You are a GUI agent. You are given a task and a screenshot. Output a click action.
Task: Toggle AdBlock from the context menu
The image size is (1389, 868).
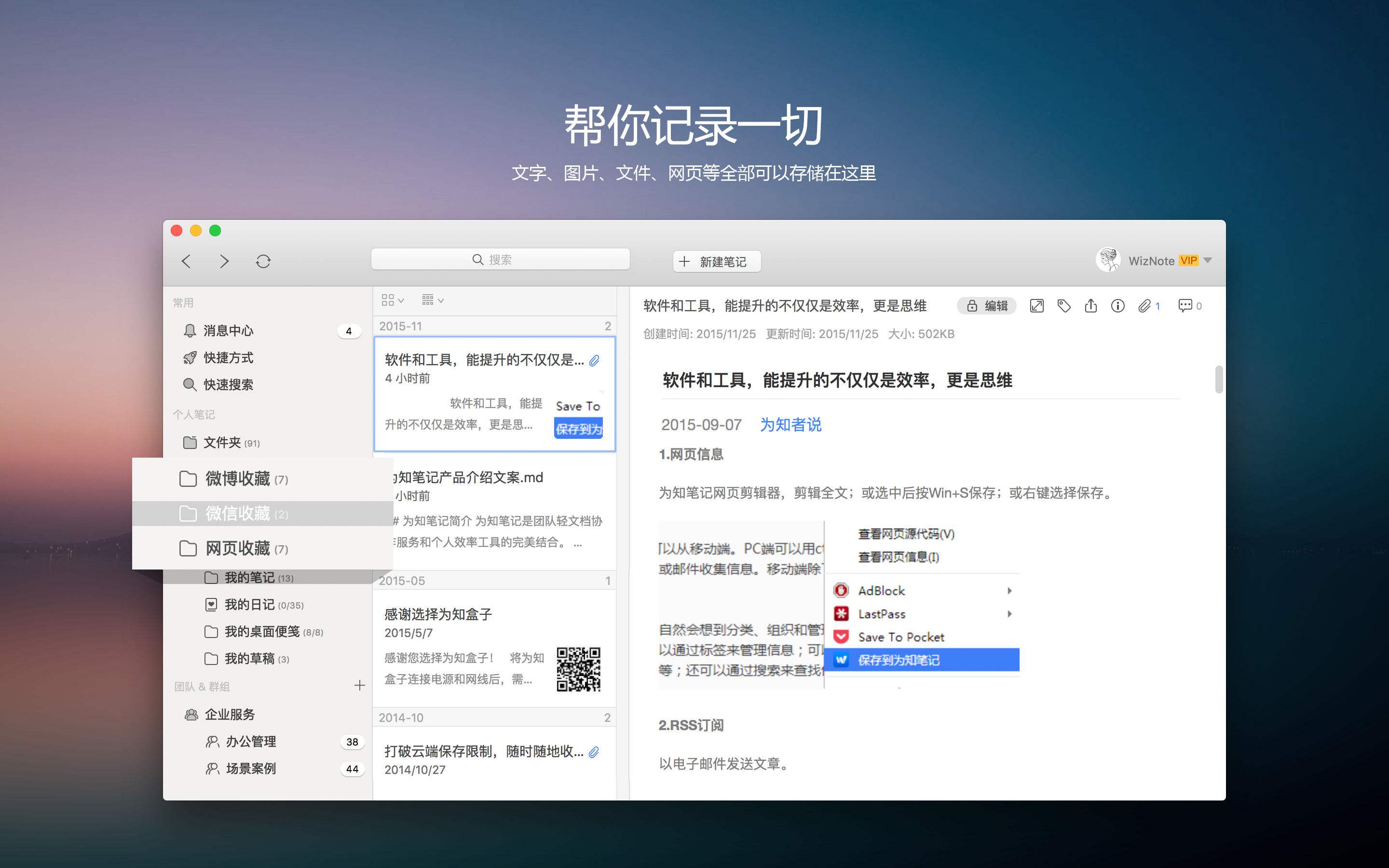(881, 590)
